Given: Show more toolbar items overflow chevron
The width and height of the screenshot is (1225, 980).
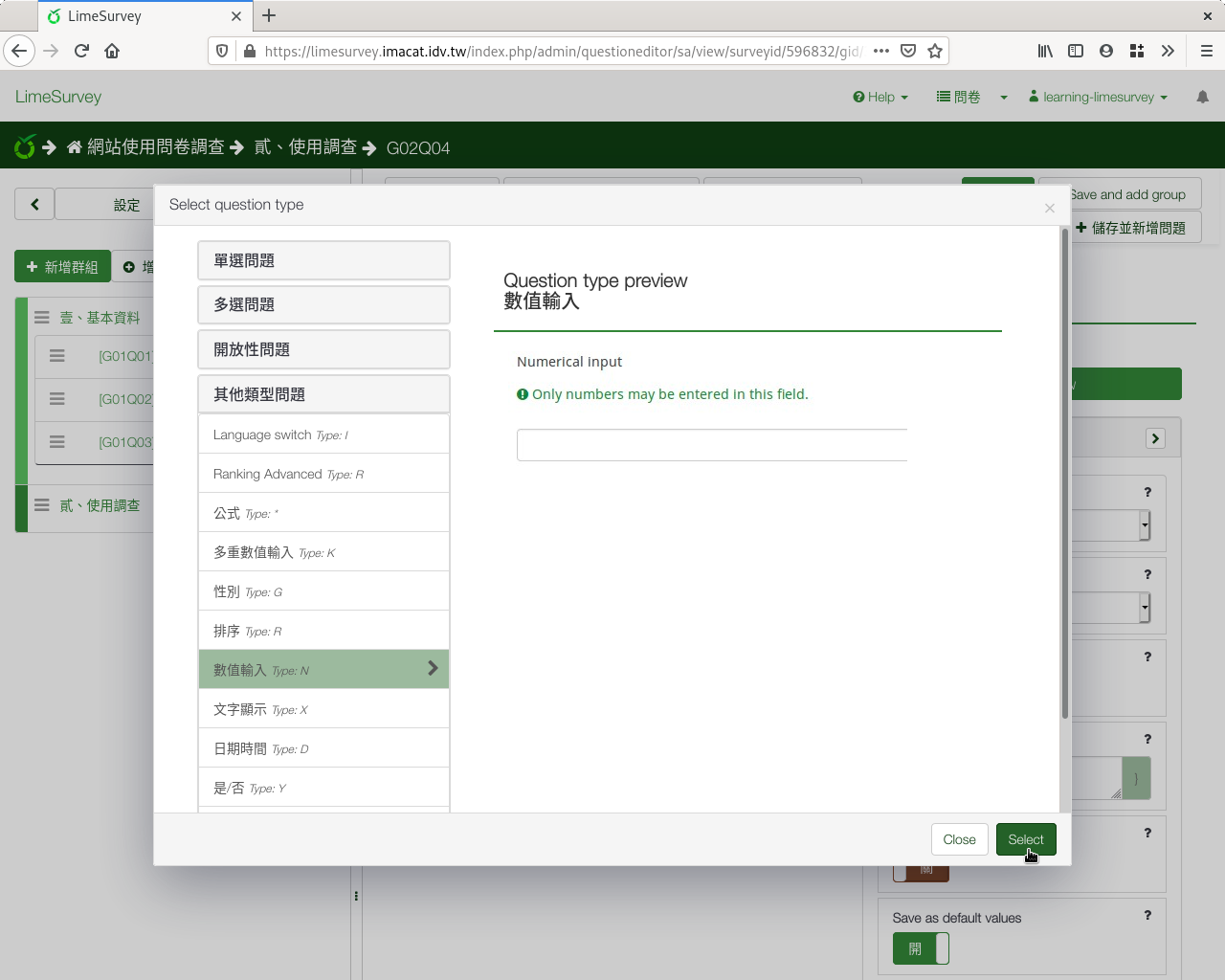Looking at the screenshot, I should 1168,51.
